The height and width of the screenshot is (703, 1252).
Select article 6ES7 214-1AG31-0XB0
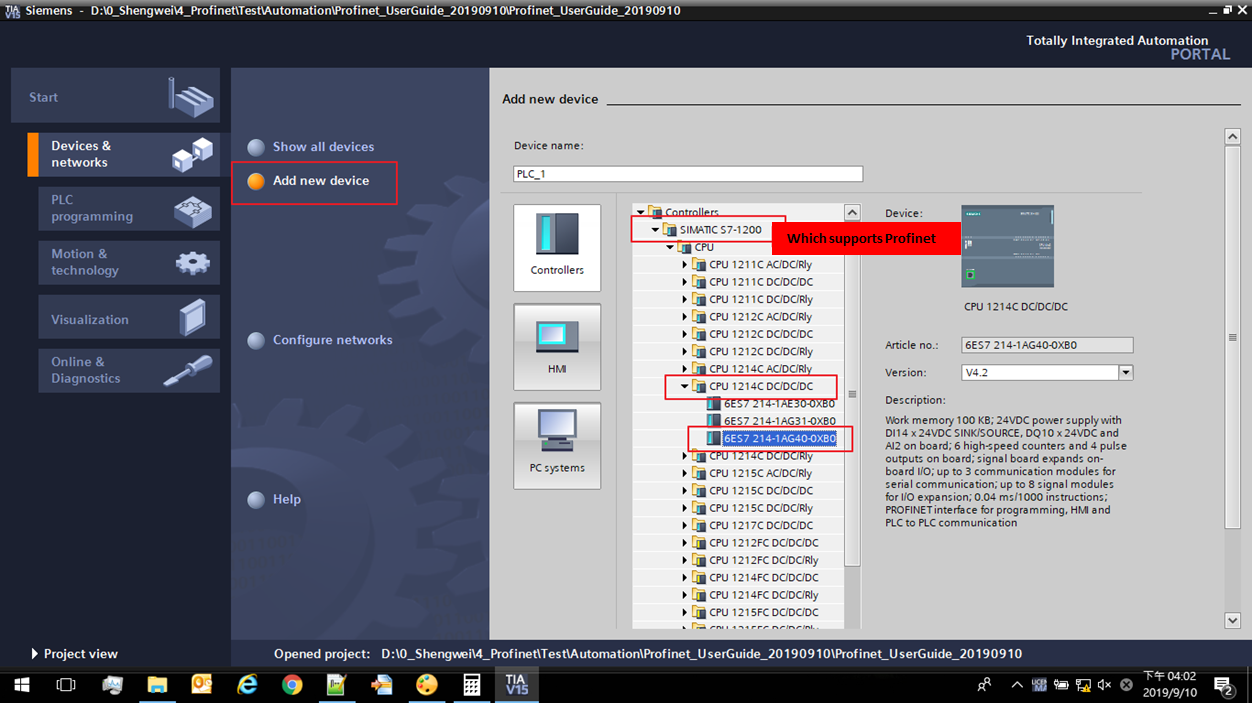click(779, 421)
